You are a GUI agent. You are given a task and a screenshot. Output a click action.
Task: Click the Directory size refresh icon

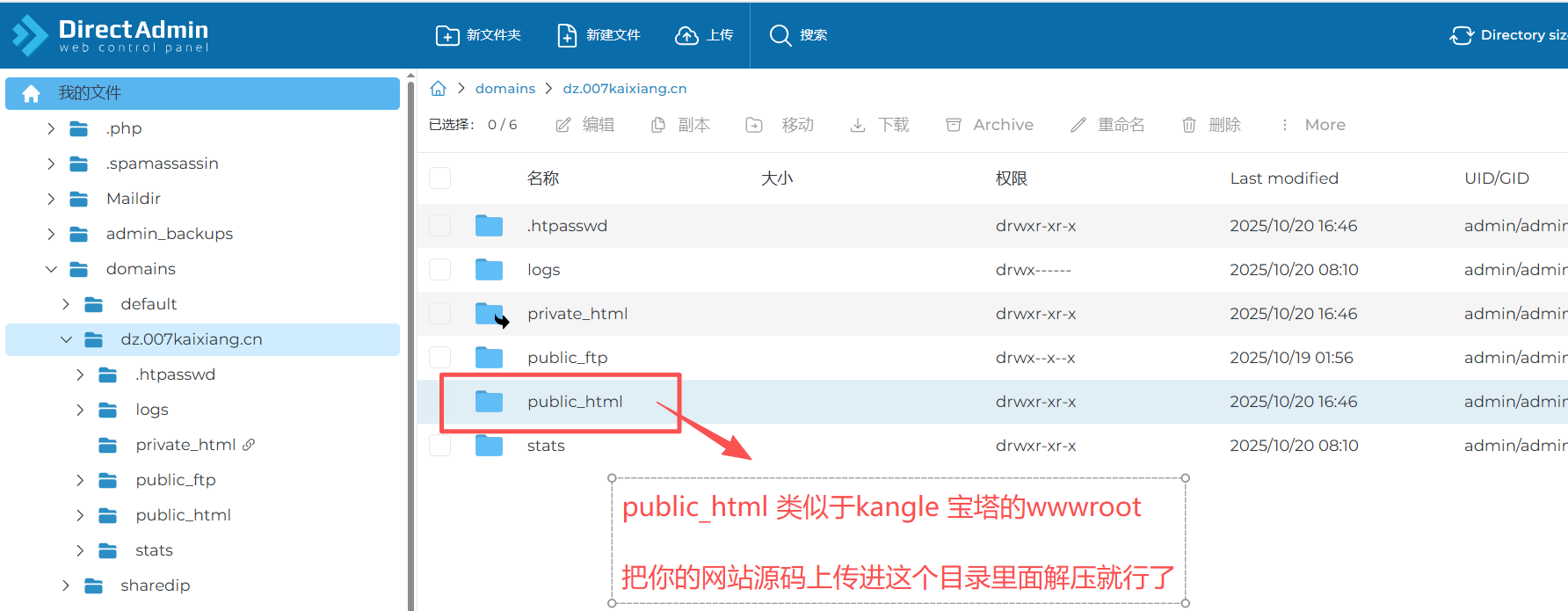tap(1461, 35)
